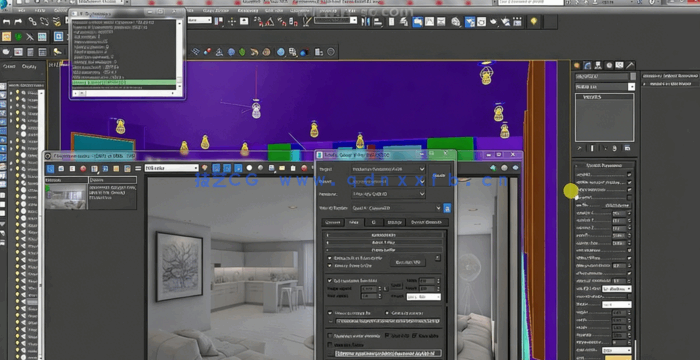Click Make Unique below modifier stack
700x360 pixels.
point(604,148)
